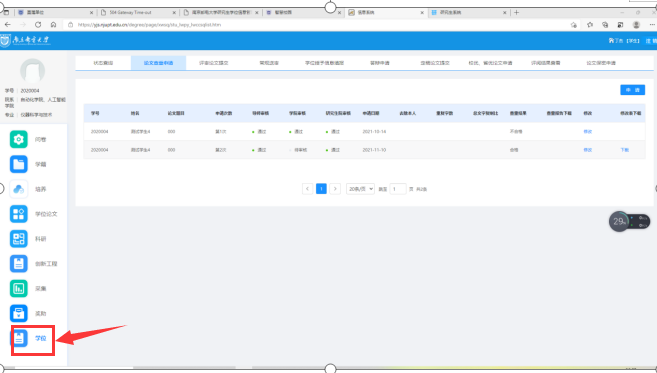Click the 学生 user label in header

(633, 41)
